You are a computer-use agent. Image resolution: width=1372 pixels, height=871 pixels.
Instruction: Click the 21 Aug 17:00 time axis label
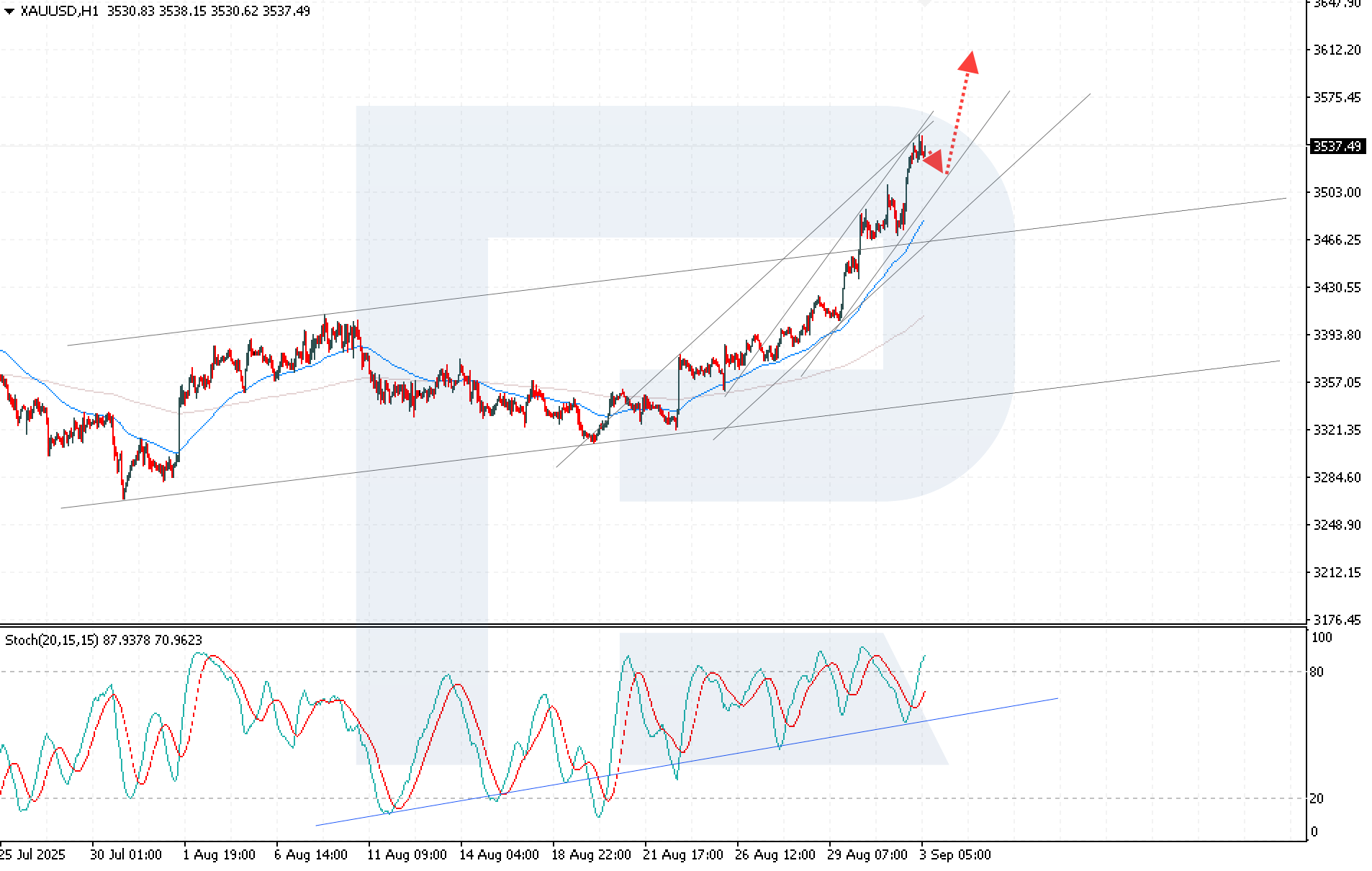[x=683, y=855]
